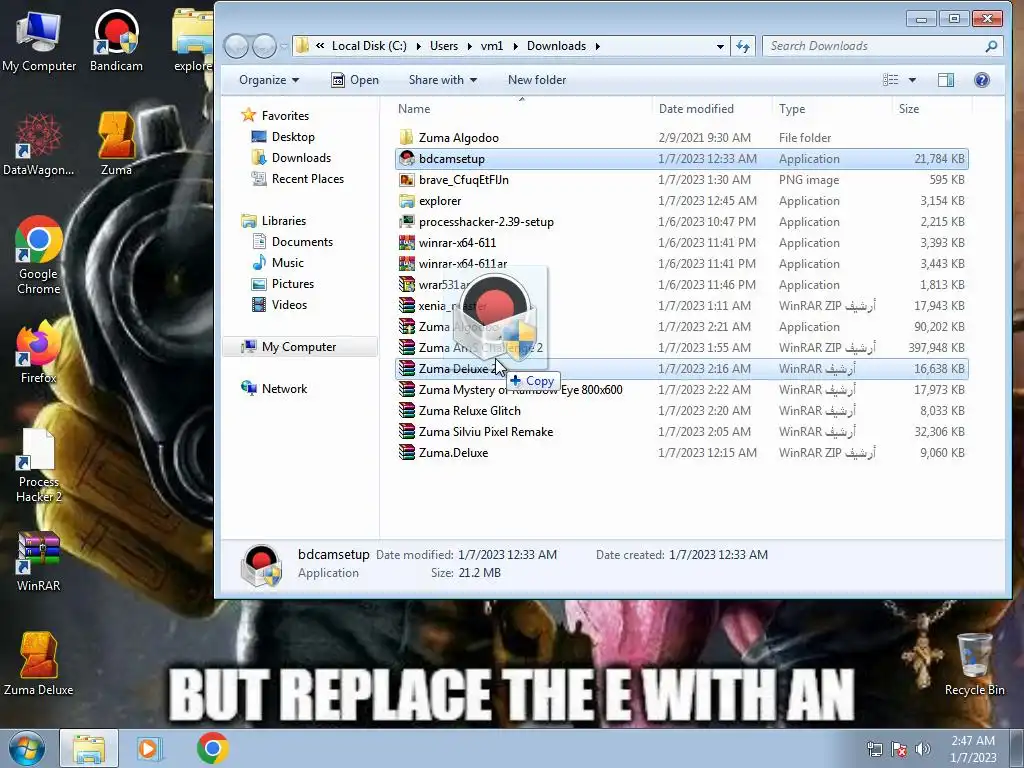Click Windows Start orb
1024x768 pixels.
27,748
